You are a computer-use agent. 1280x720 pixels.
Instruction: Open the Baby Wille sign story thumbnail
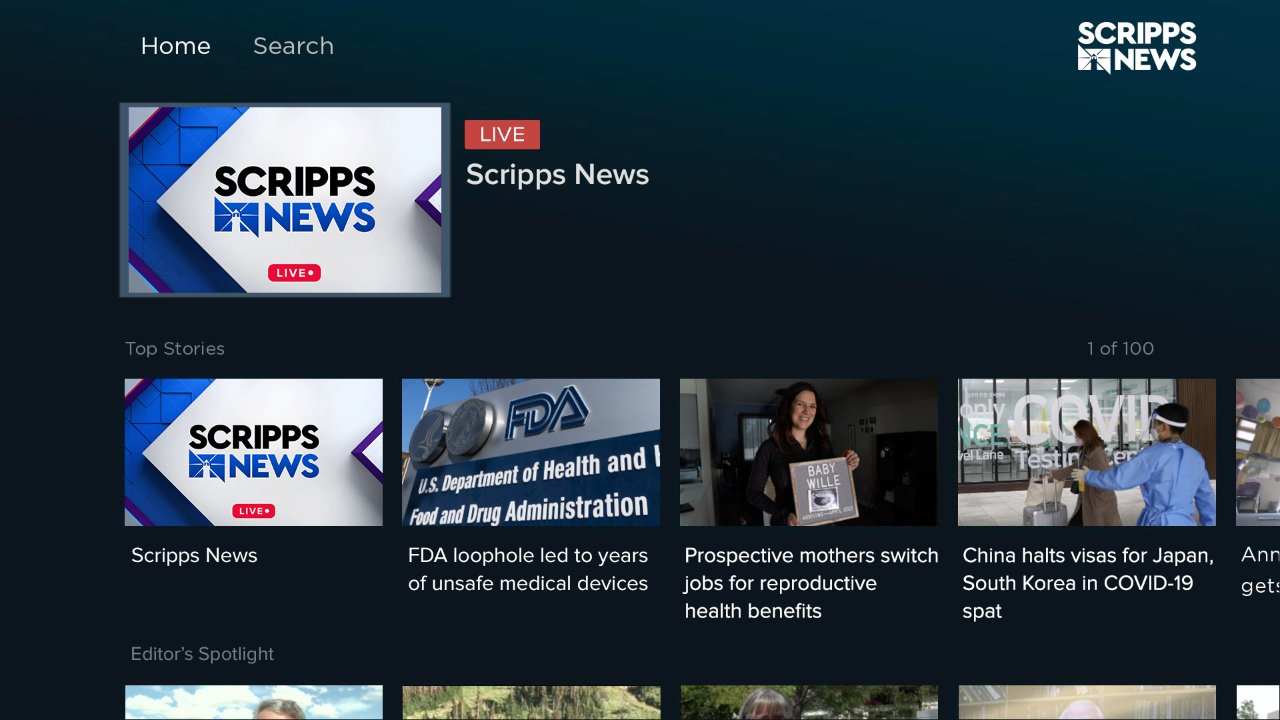pos(809,452)
